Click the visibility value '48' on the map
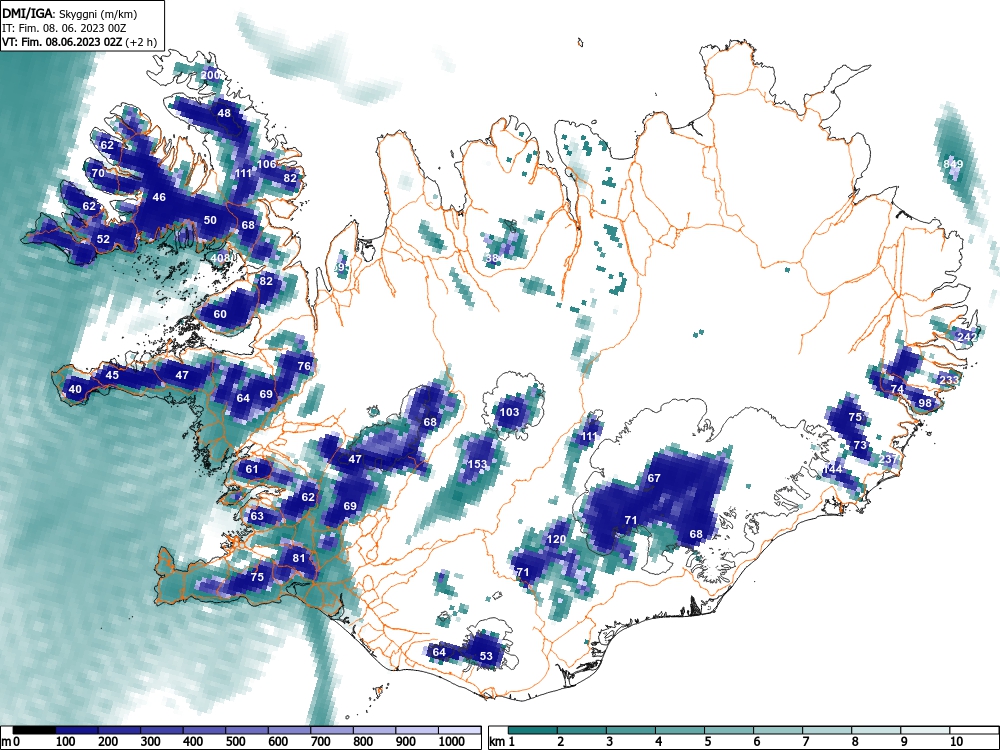The image size is (1000, 750). [x=224, y=114]
